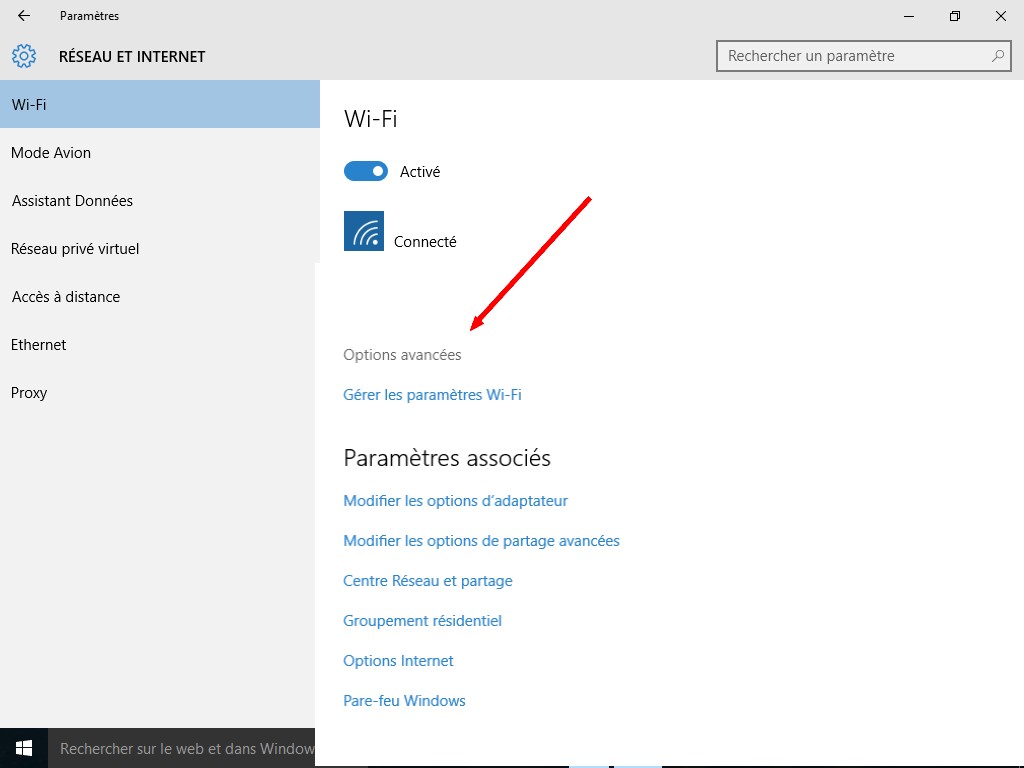
Task: Open Modifier les options de partage avancées
Action: pos(481,541)
